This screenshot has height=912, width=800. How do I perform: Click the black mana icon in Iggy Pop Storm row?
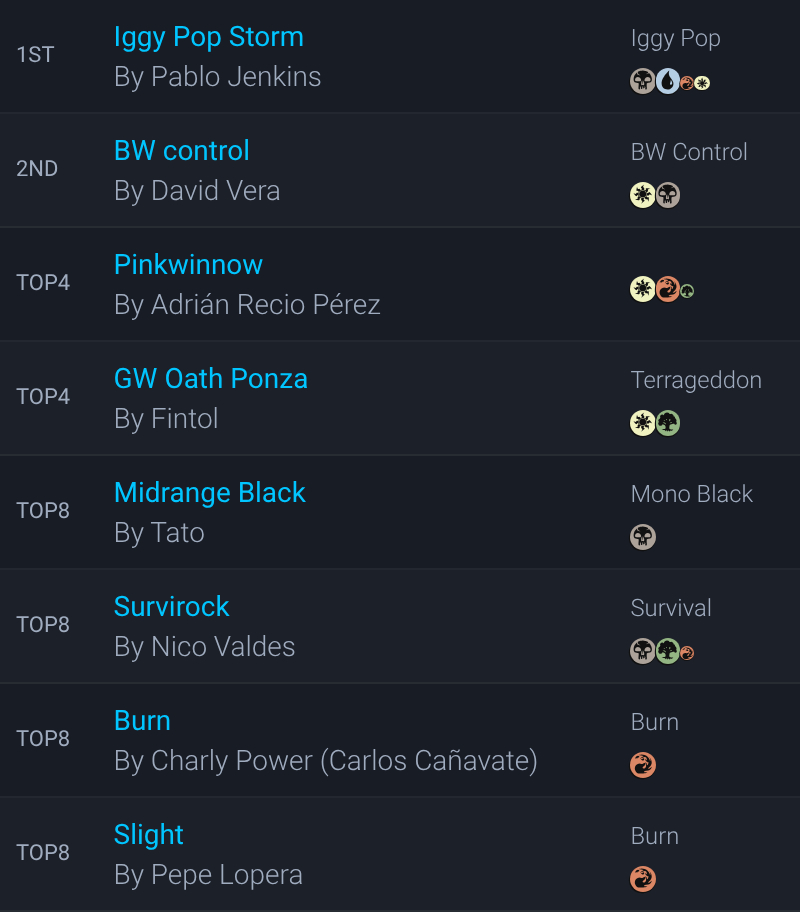(642, 82)
